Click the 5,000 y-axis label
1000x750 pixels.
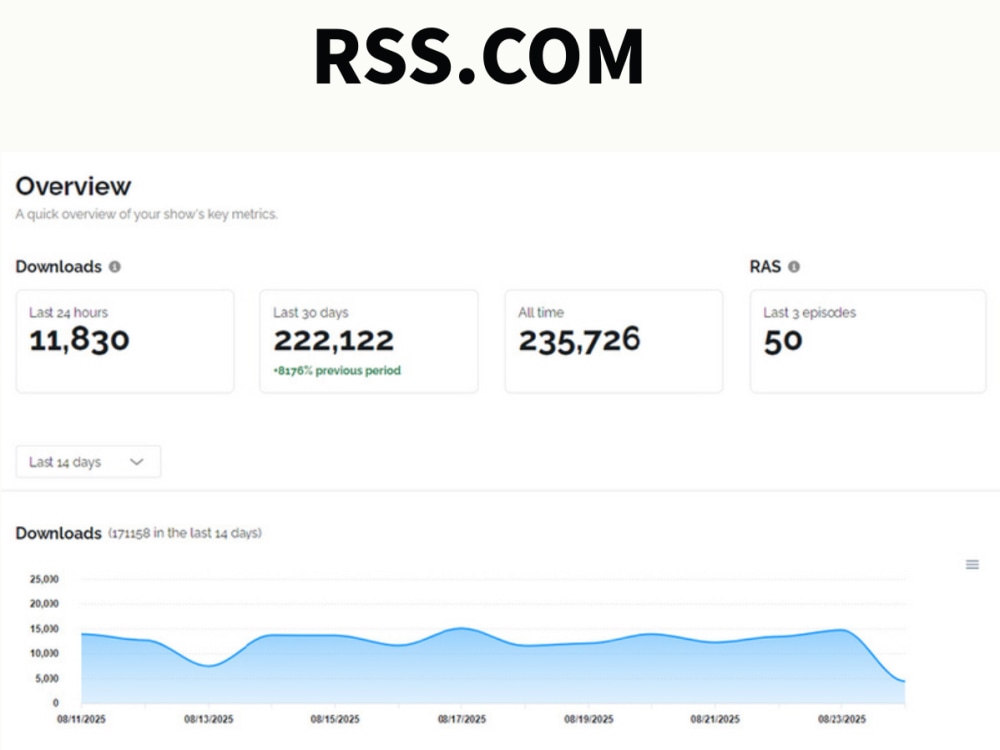47,679
